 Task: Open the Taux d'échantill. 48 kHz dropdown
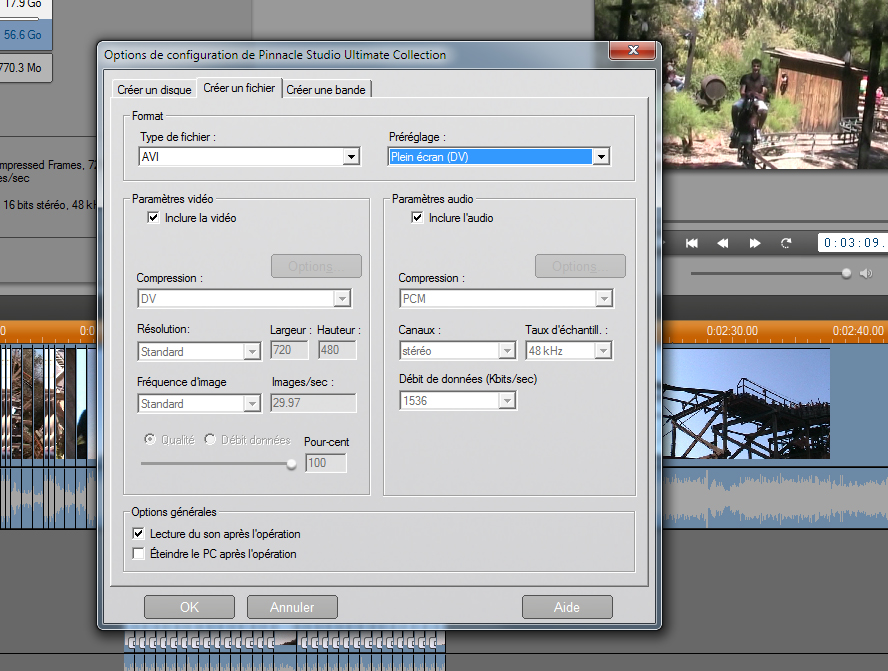pyautogui.click(x=569, y=351)
